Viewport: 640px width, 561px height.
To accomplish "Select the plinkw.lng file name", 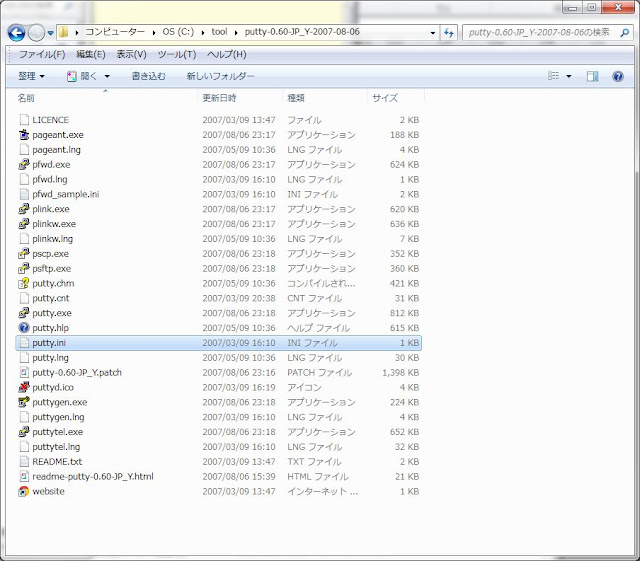I will pyautogui.click(x=52, y=239).
